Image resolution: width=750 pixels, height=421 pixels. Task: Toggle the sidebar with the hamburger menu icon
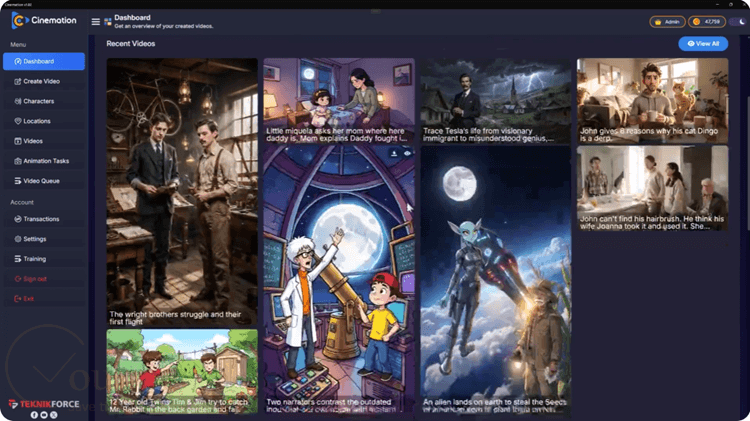pyautogui.click(x=96, y=22)
